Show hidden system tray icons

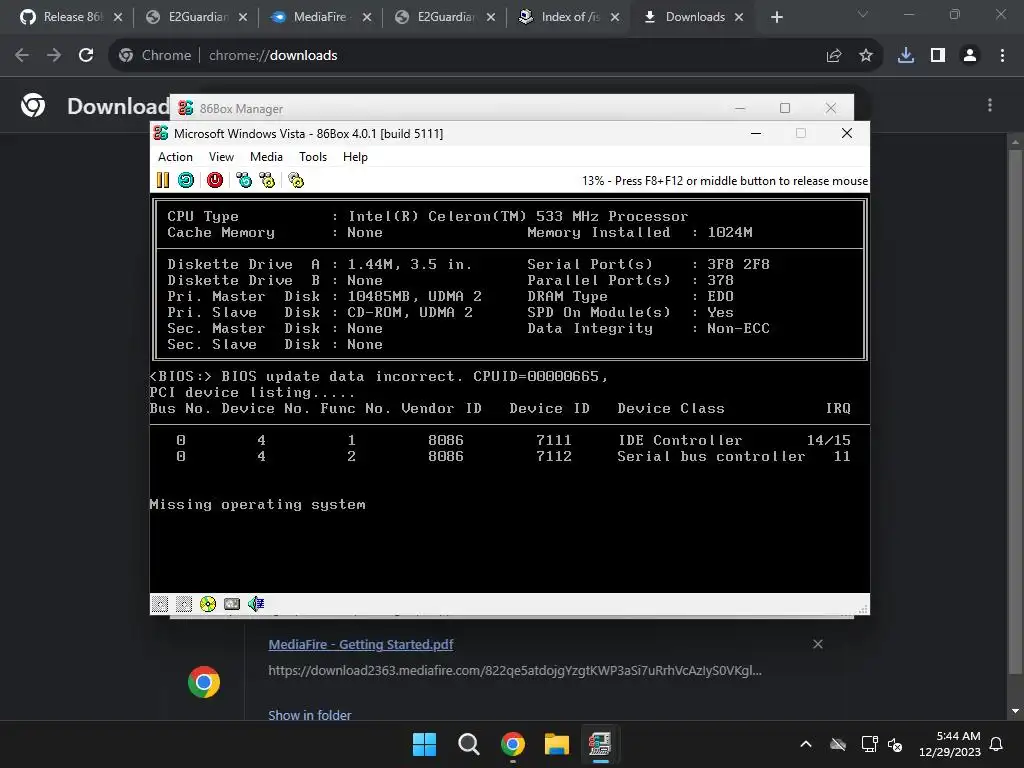[x=806, y=744]
